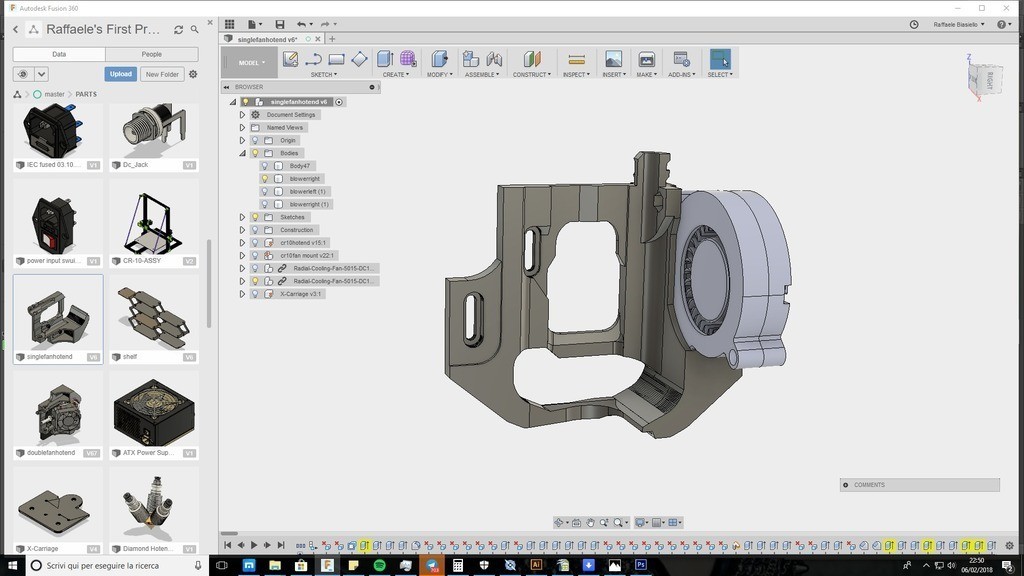Collapse the Bodies folder in the browser
The width and height of the screenshot is (1024, 576).
[x=241, y=153]
